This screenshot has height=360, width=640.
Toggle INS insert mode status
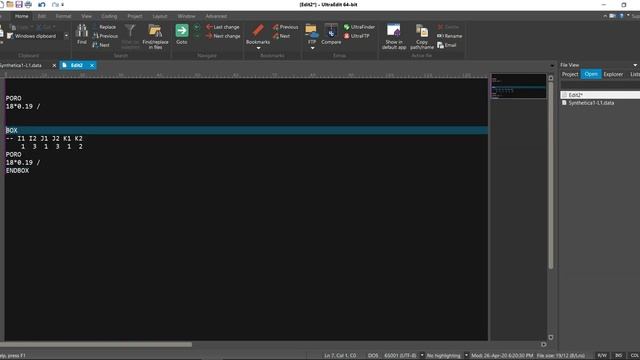tap(618, 356)
